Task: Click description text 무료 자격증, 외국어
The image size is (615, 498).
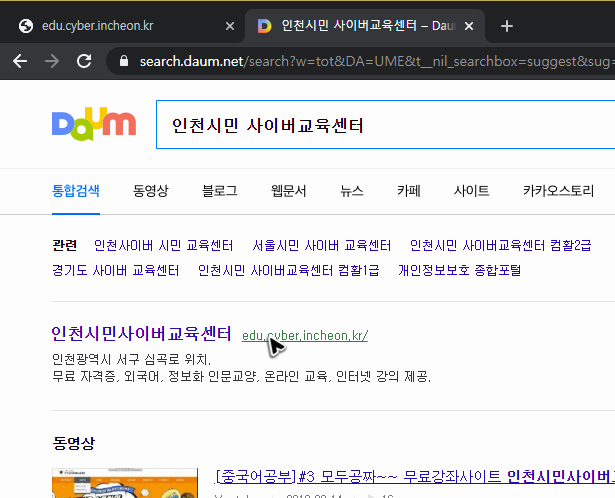Action: tap(107, 376)
